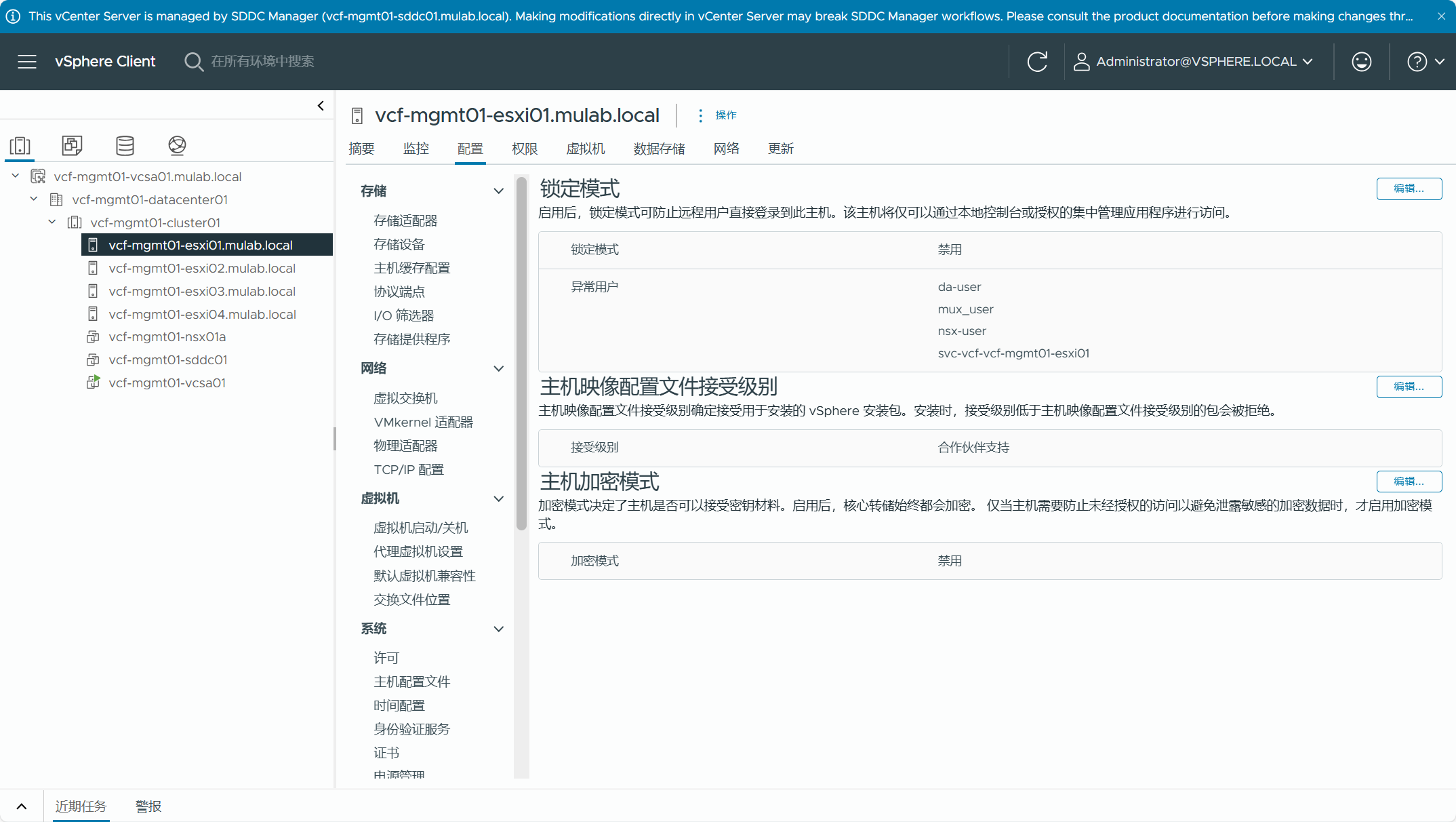Screen dimensions: 1456x822
Task: Collapse the 系统 settings section
Action: pos(498,629)
